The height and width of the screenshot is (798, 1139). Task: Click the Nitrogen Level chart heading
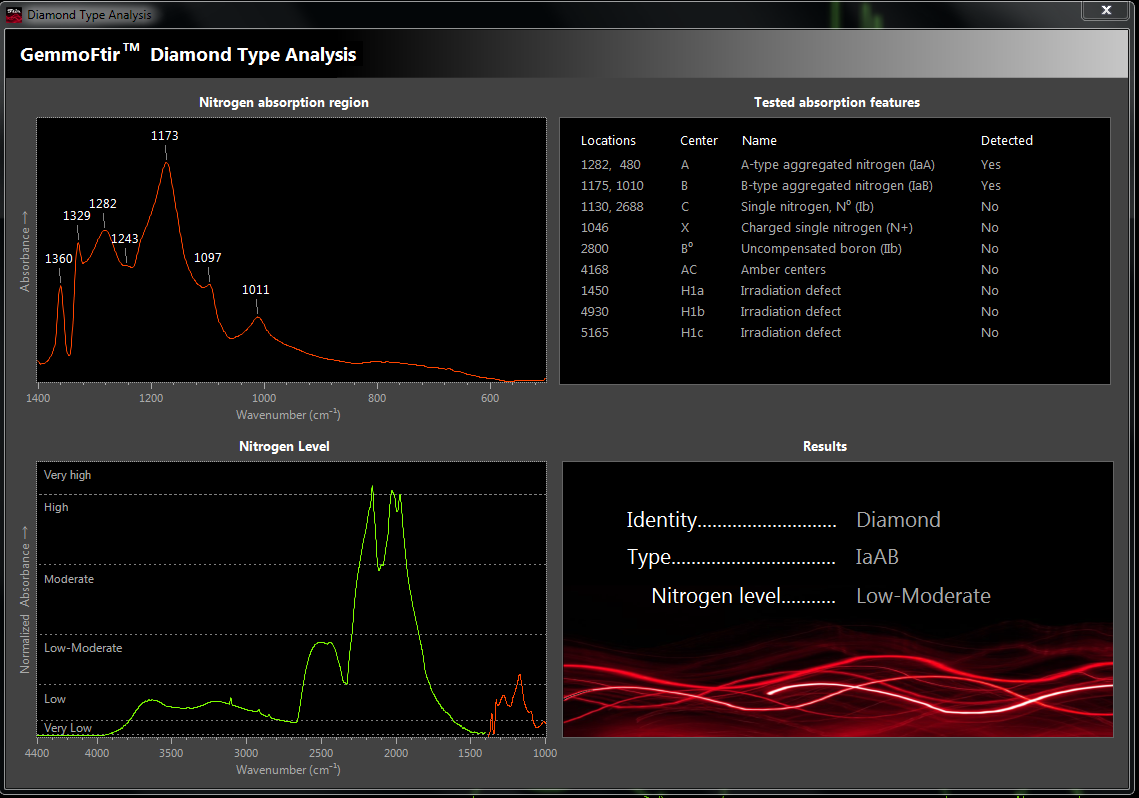(284, 447)
